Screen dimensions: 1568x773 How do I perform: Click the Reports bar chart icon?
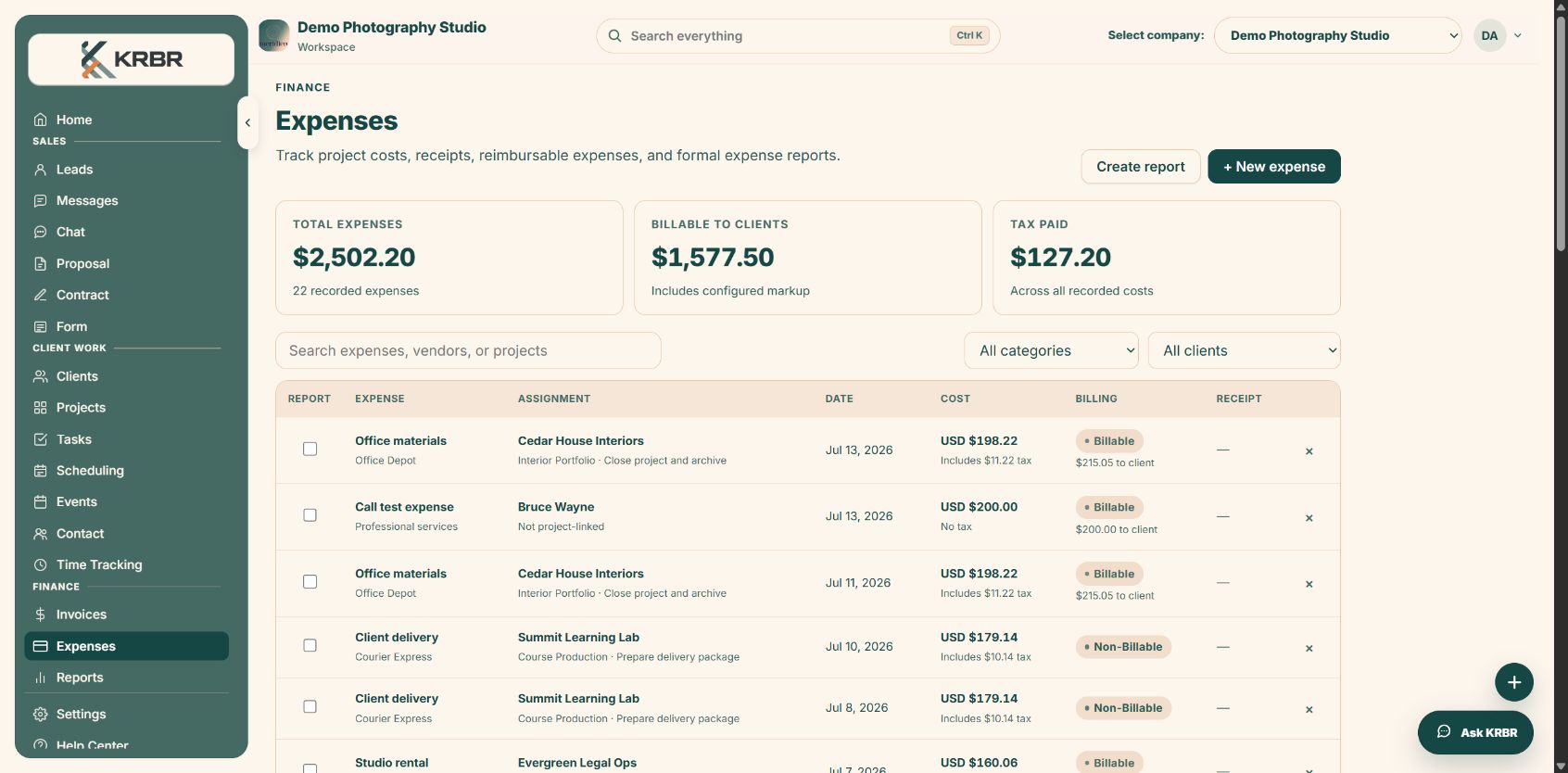[41, 678]
